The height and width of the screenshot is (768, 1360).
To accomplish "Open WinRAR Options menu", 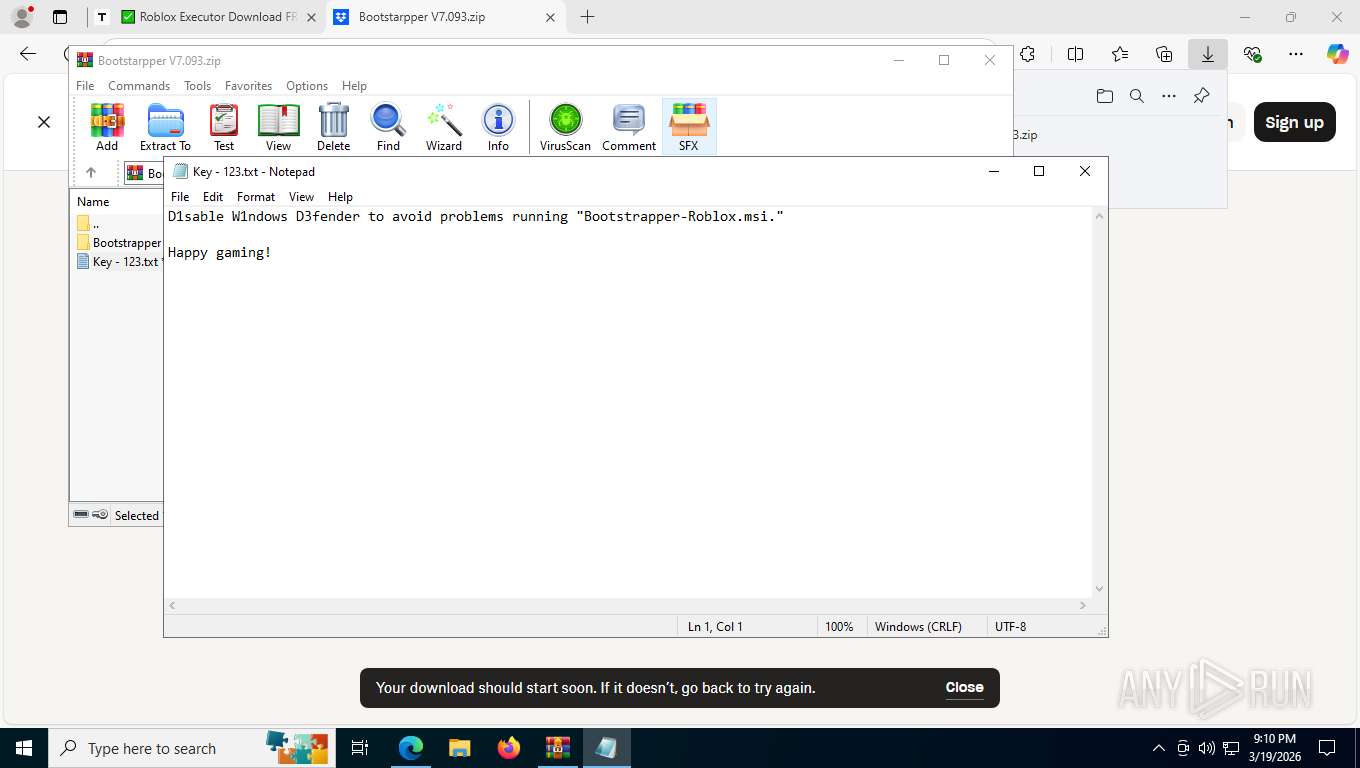I will point(307,86).
